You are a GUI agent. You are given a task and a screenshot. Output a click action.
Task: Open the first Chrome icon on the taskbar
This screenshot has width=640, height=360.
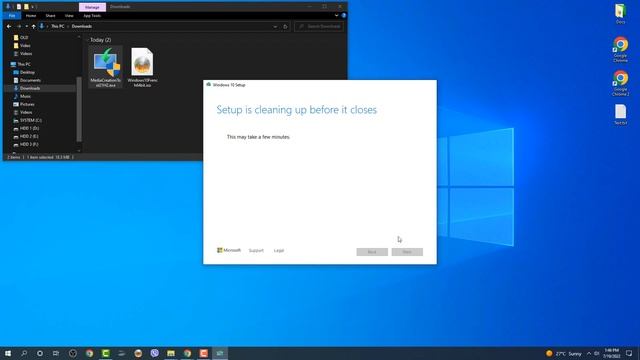[x=89, y=353]
